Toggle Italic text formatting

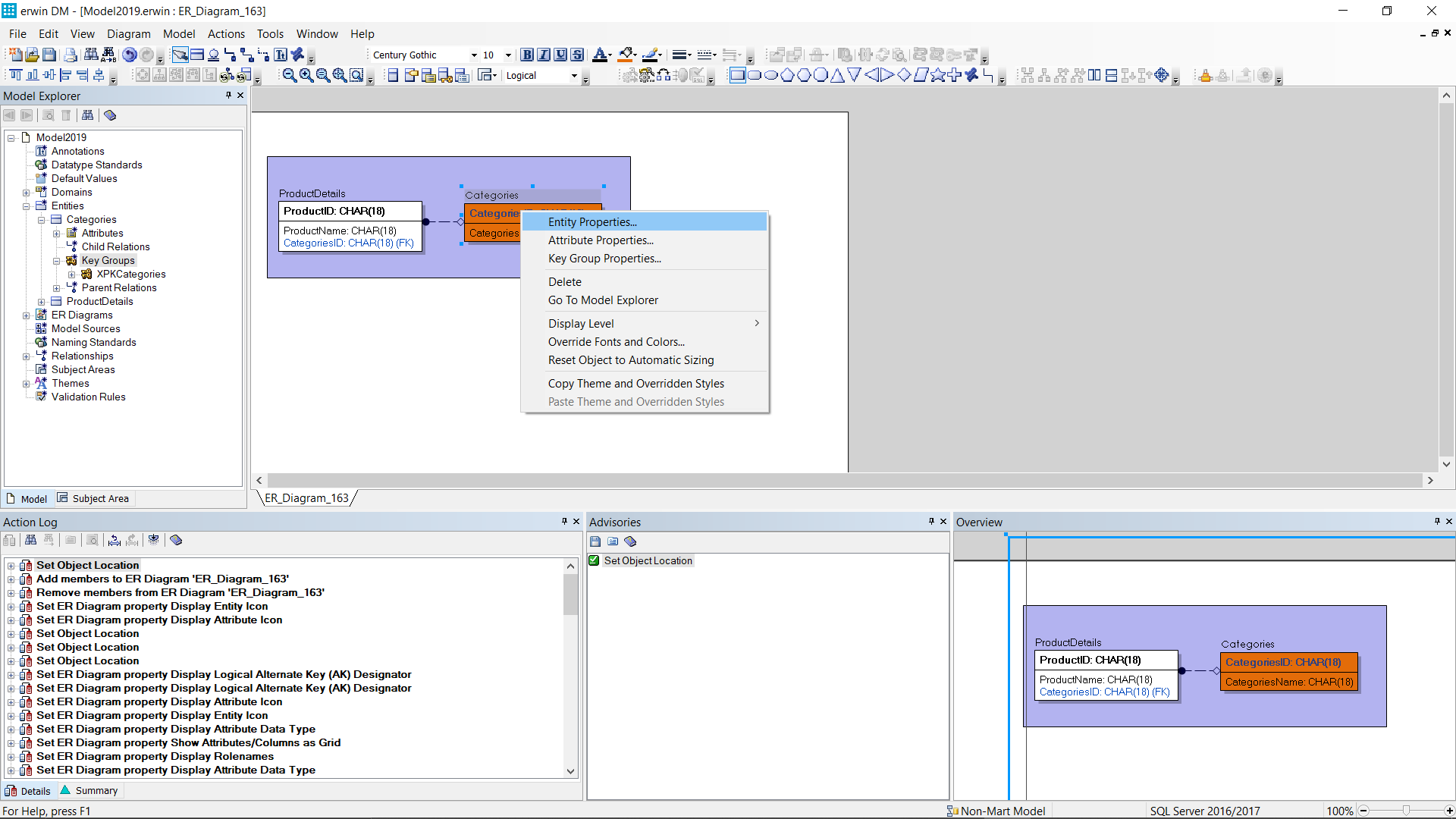coord(544,55)
